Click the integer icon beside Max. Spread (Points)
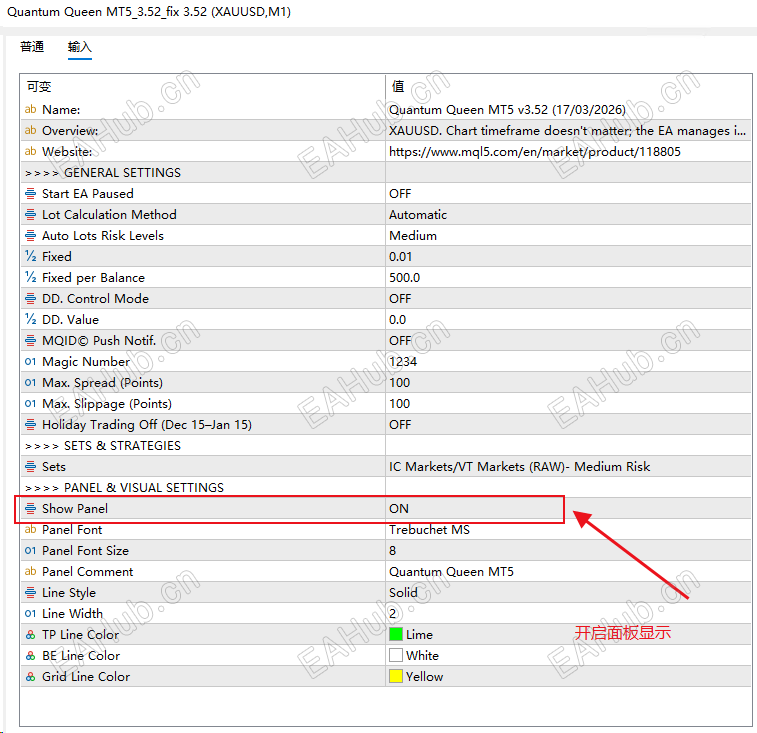The width and height of the screenshot is (757, 733). point(30,382)
